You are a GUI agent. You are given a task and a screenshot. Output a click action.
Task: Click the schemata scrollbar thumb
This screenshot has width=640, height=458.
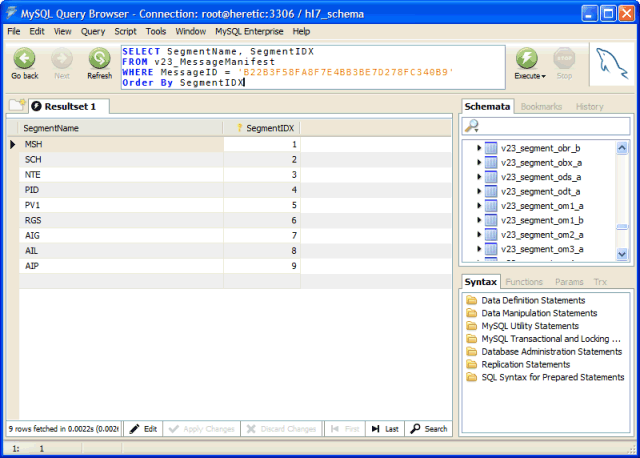[x=622, y=227]
